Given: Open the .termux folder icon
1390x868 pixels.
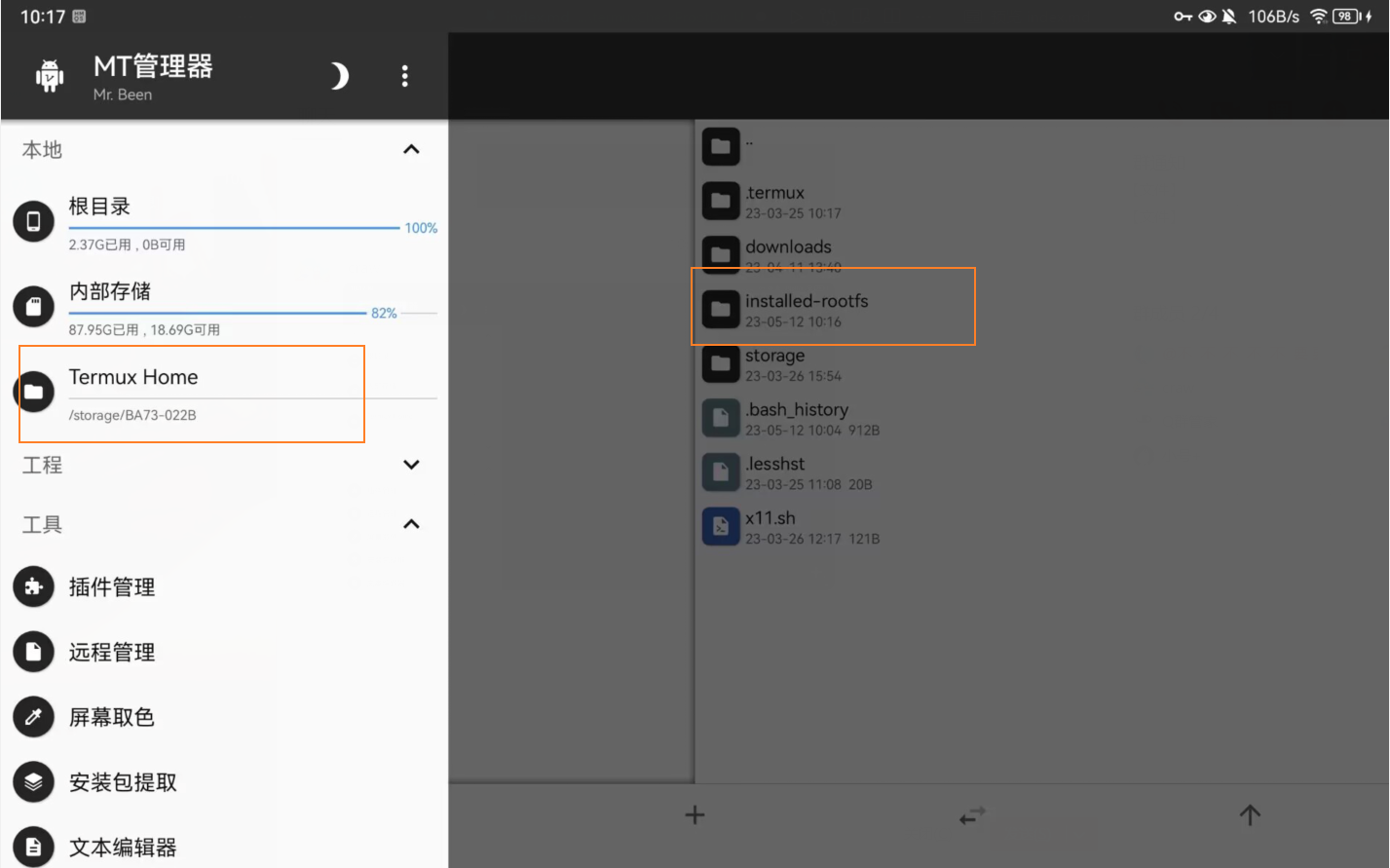Looking at the screenshot, I should 721,201.
